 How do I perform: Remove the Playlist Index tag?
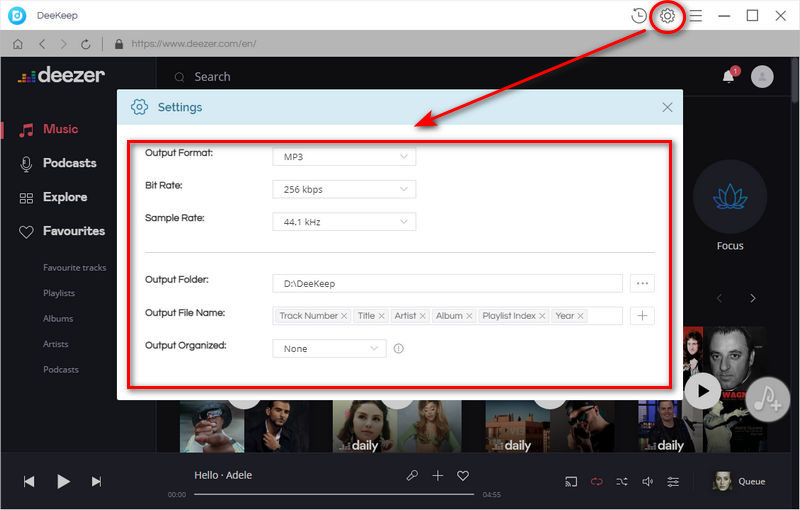[x=542, y=316]
